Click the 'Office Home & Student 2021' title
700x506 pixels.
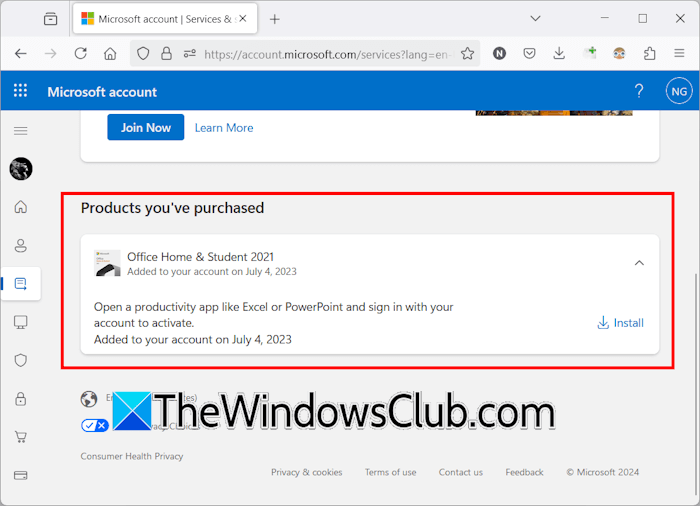[200, 257]
